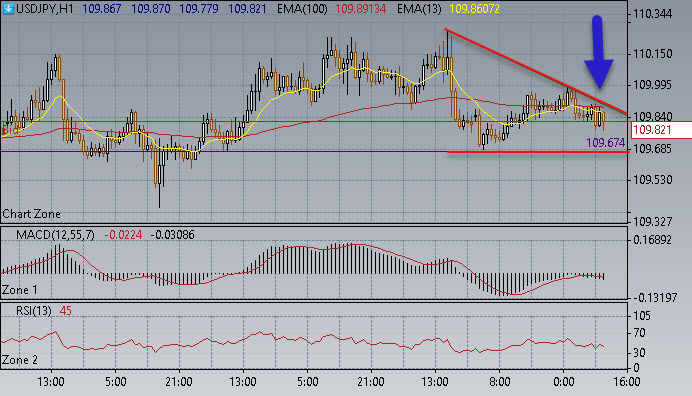Click the 110.150 price axis label
The image size is (692, 396).
[653, 54]
